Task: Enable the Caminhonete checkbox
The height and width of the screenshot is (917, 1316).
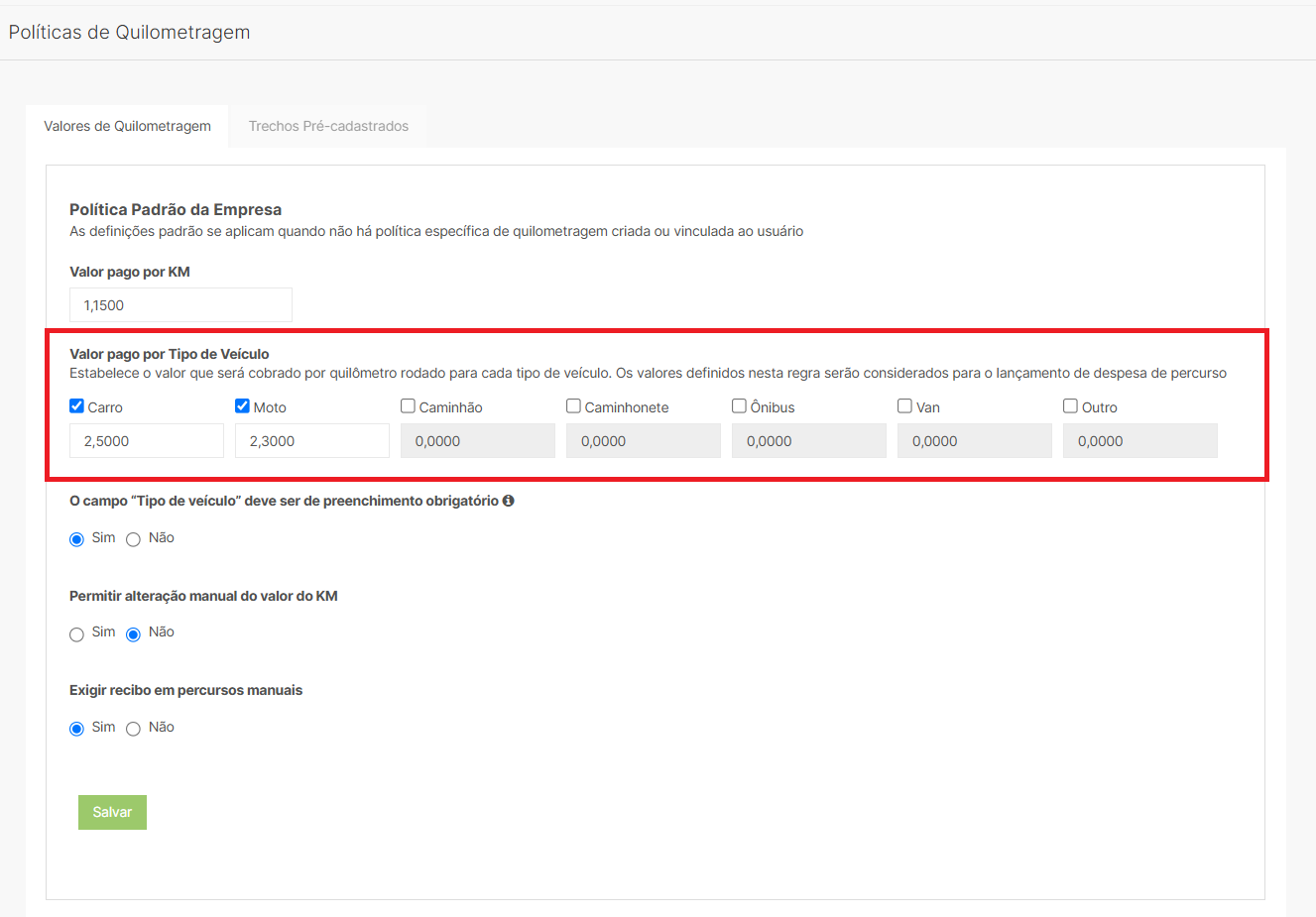Action: 573,405
